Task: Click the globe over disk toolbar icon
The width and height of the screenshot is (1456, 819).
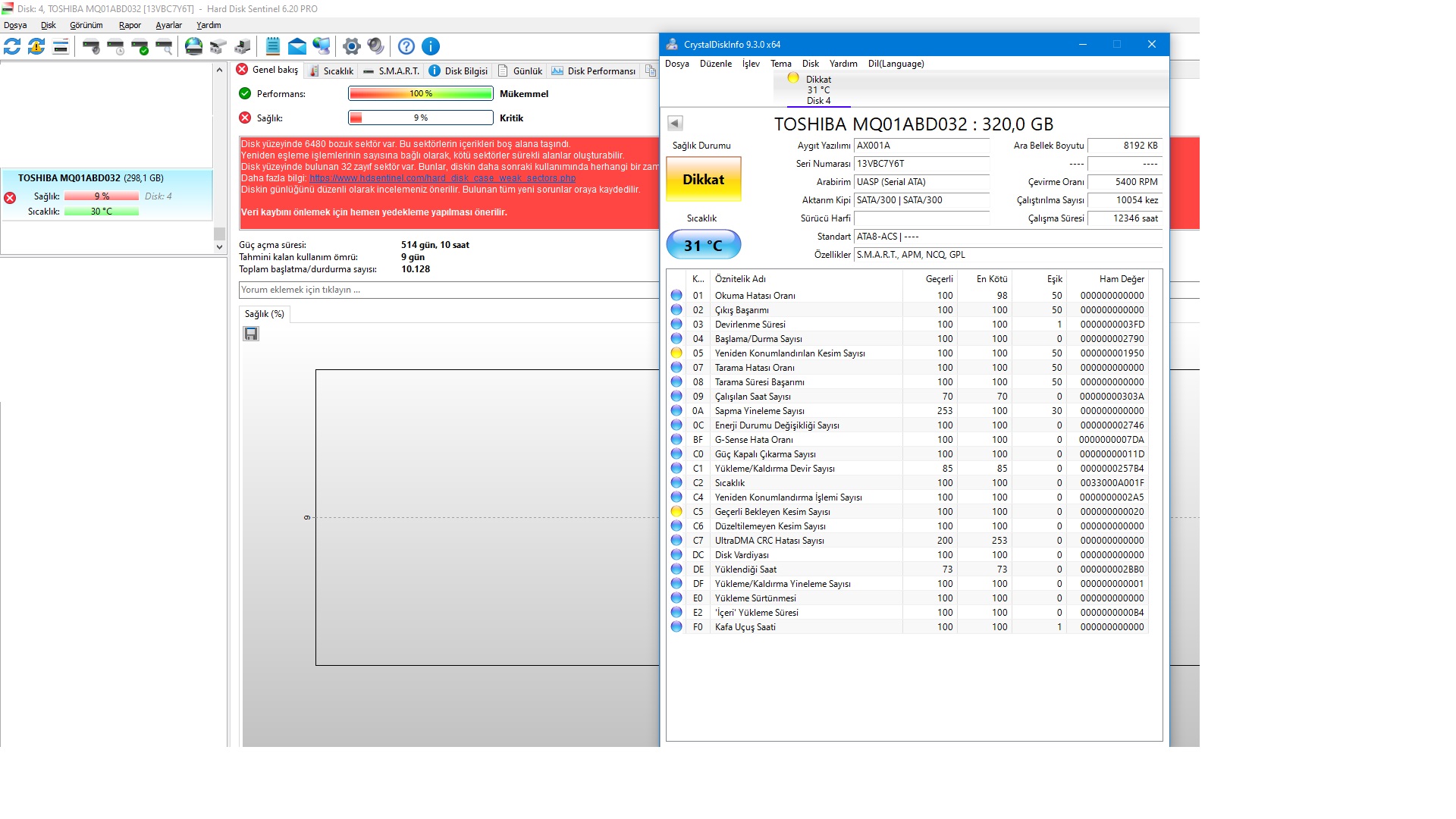Action: tap(194, 46)
